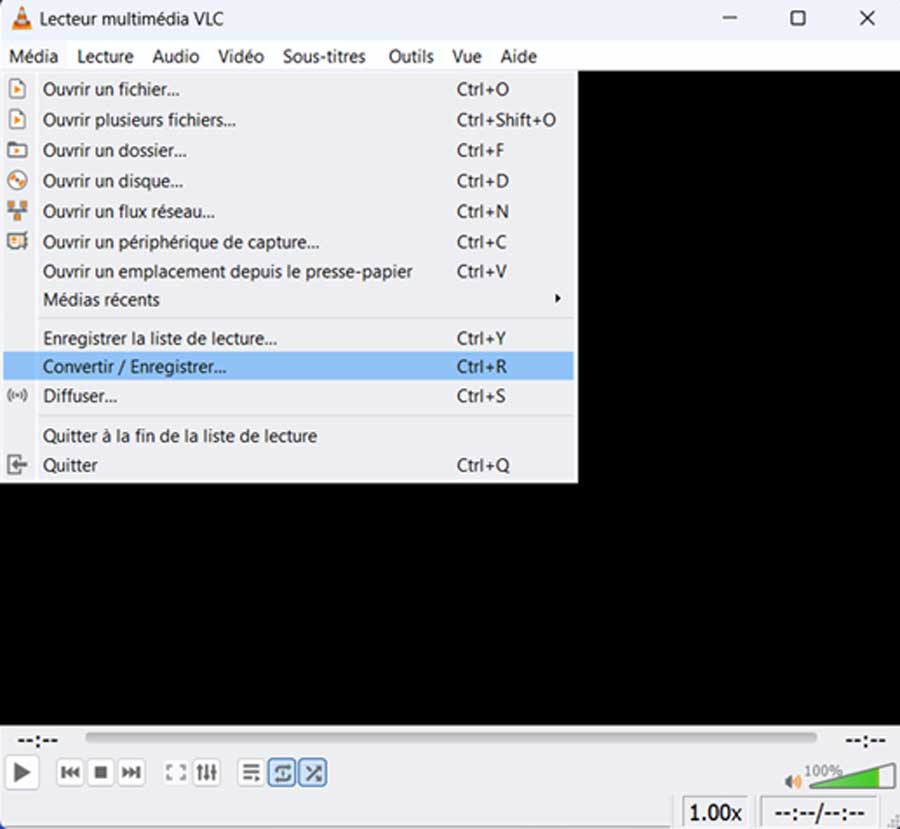
Task: Choose Ouvrir plusieurs fichiers...
Action: pyautogui.click(x=289, y=120)
